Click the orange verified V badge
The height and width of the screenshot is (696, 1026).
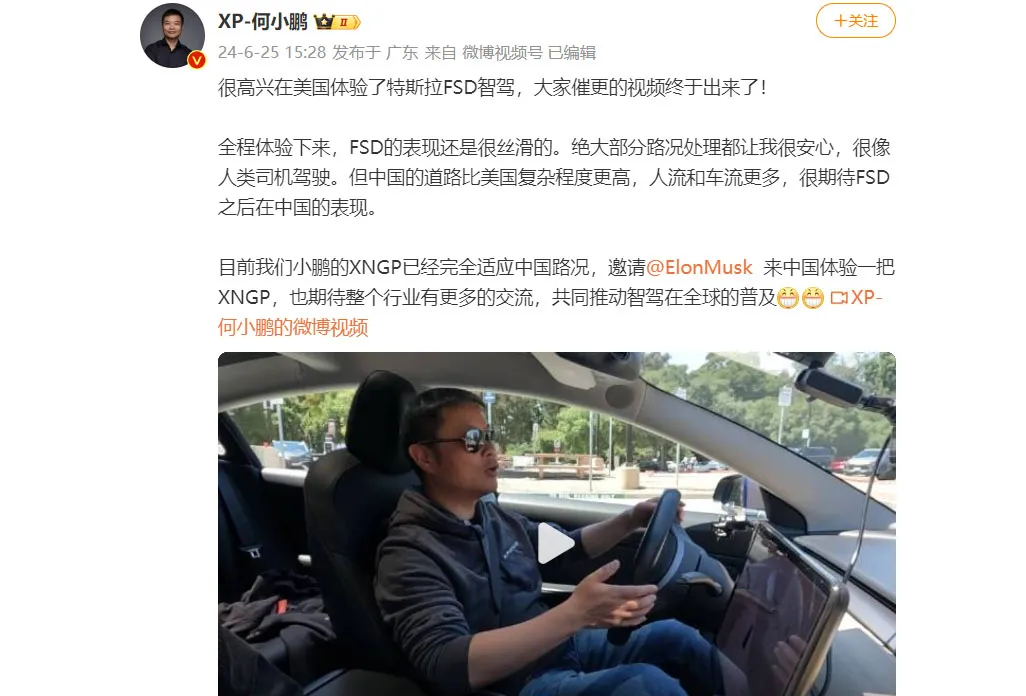(x=197, y=60)
